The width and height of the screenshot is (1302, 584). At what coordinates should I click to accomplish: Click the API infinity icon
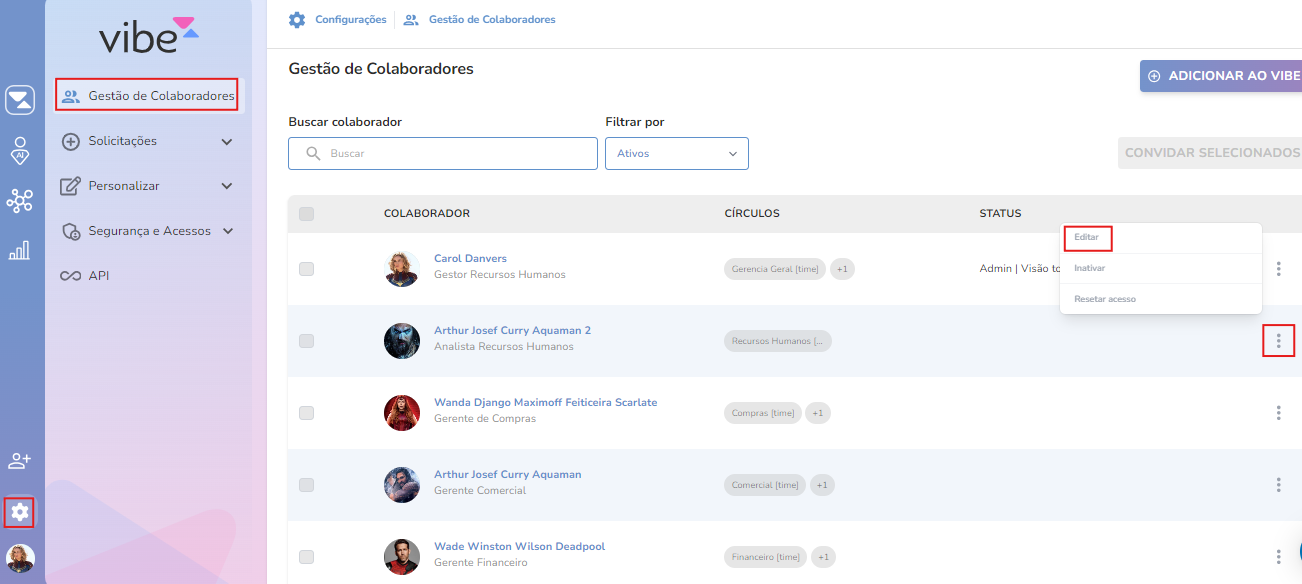(x=70, y=276)
